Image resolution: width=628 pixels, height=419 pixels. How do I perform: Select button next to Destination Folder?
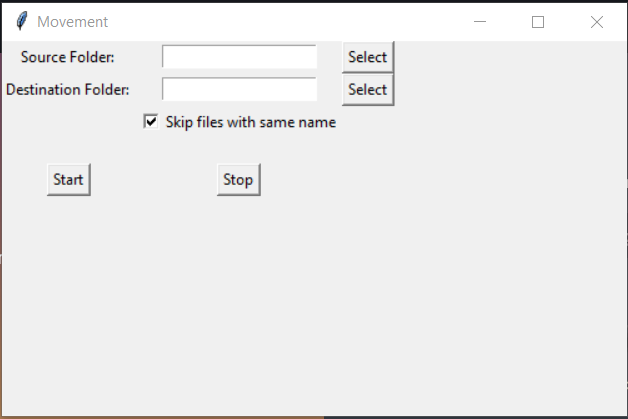point(368,89)
